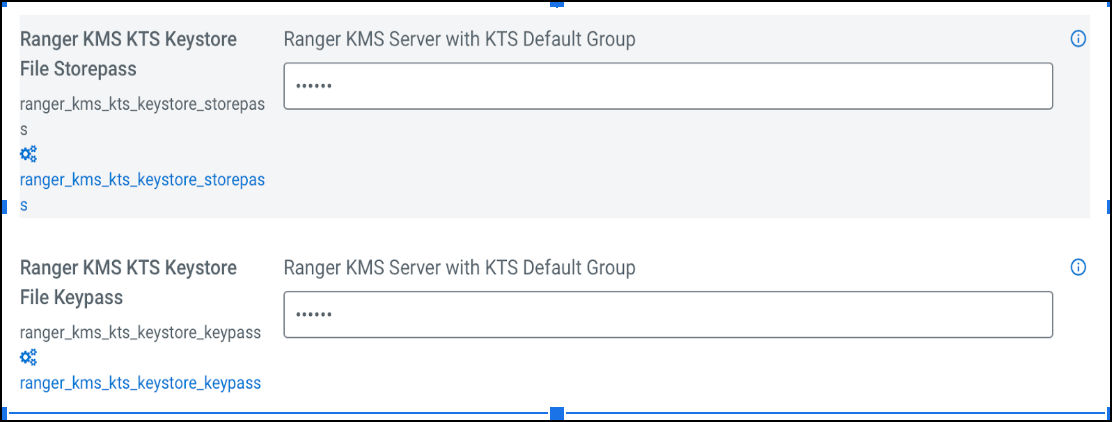Image resolution: width=1112 pixels, height=422 pixels.
Task: Open the blue ranger_kms_kts_keystore_keypass link
Action: click(x=140, y=383)
